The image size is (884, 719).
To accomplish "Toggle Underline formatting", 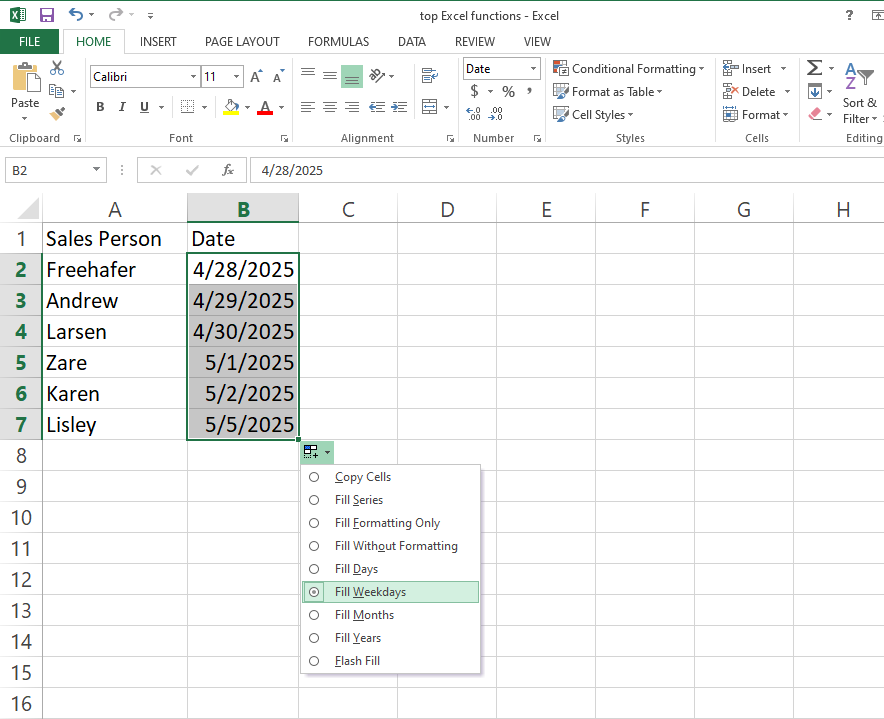I will [144, 107].
